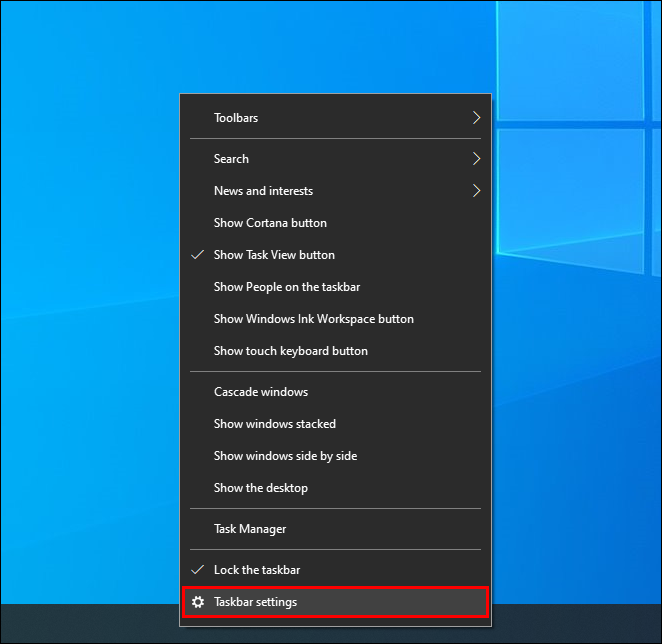Click the News and interests label

(263, 191)
